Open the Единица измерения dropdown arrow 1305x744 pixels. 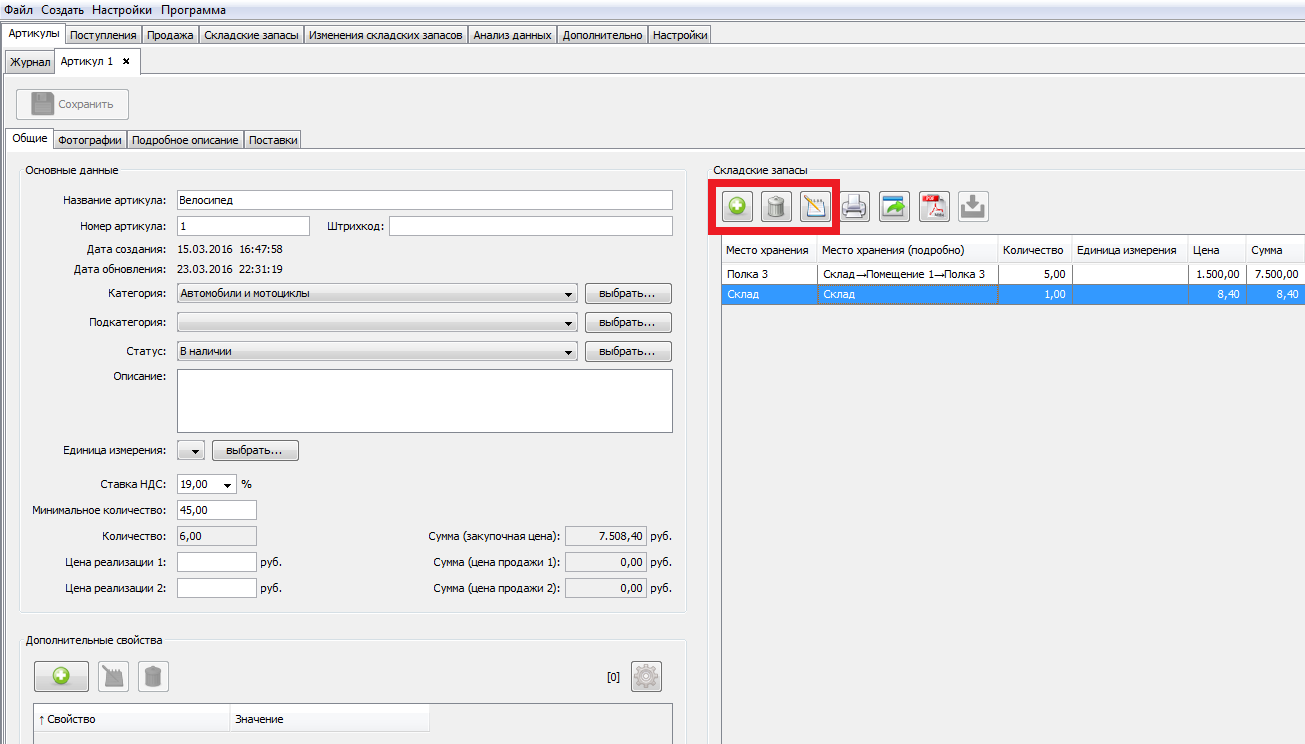coord(191,451)
